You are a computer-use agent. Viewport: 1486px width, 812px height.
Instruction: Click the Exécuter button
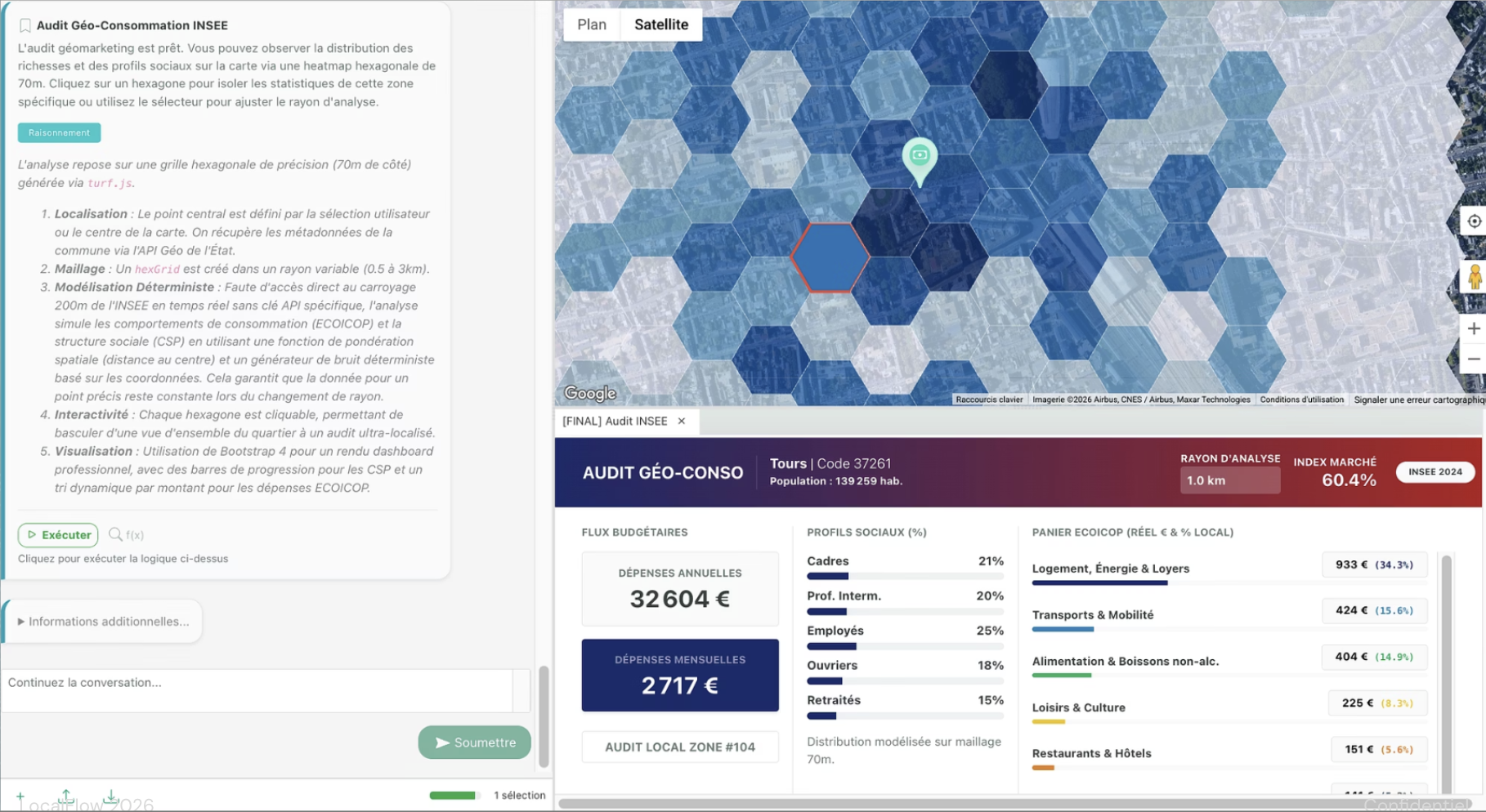pyautogui.click(x=58, y=535)
